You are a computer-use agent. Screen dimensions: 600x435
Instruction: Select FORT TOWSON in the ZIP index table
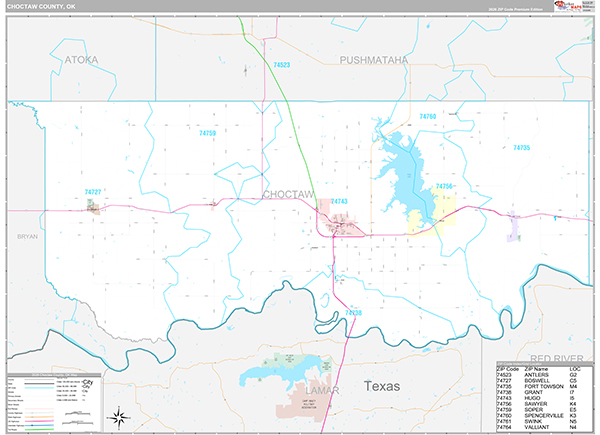(544, 386)
